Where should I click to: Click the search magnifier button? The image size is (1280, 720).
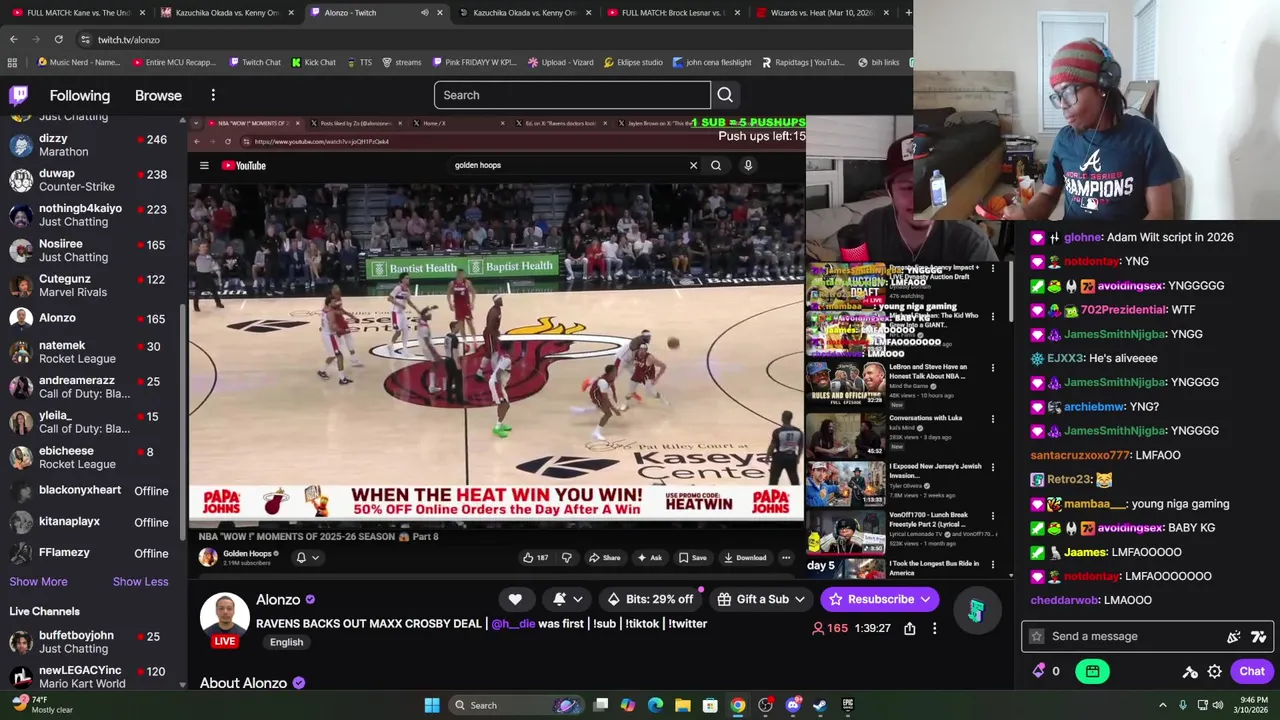(725, 95)
